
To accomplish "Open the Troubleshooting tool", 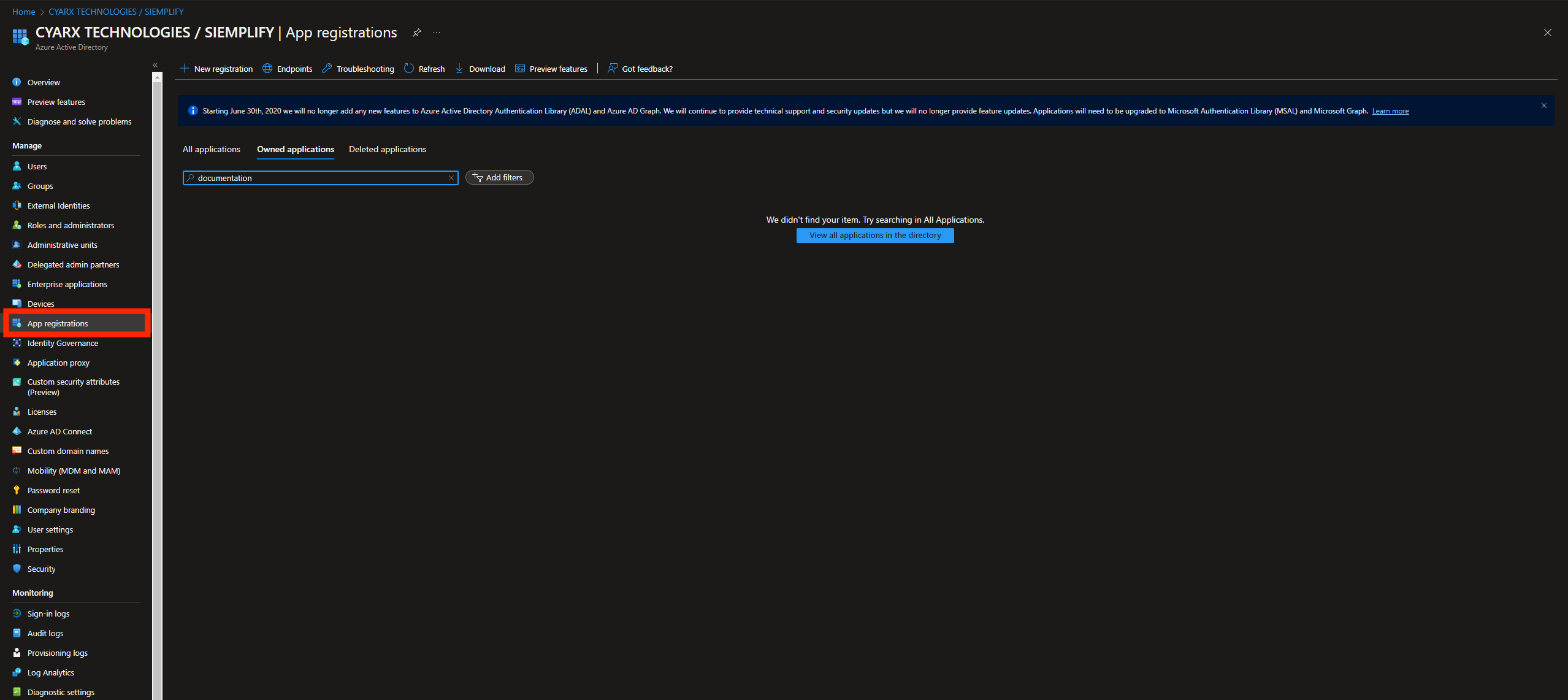I will tap(358, 68).
